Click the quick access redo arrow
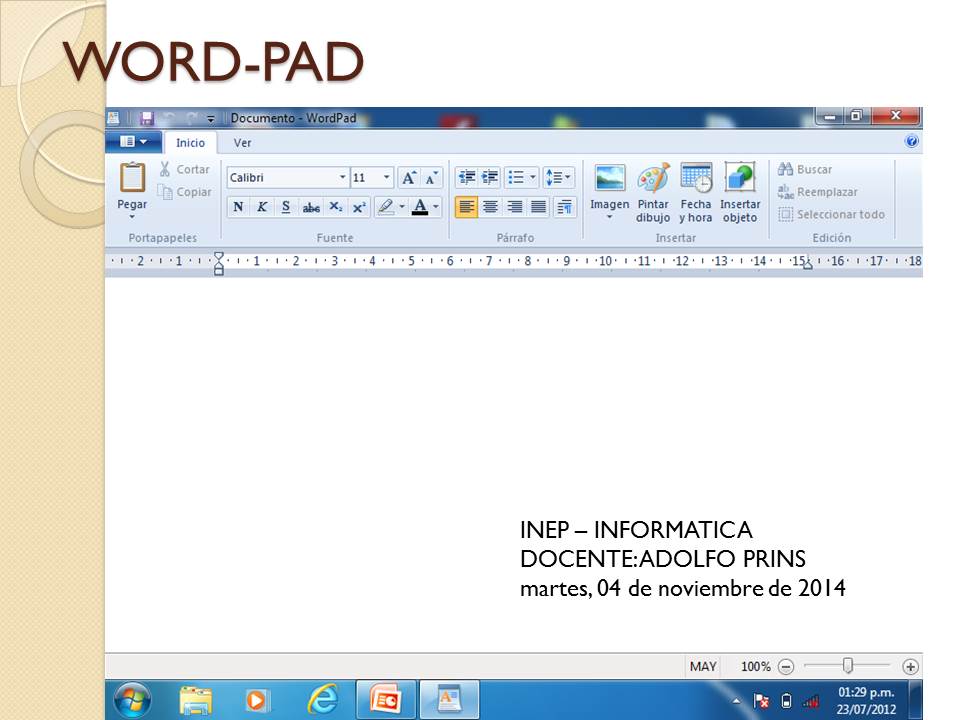Screen dimensions: 960x720 (192, 118)
